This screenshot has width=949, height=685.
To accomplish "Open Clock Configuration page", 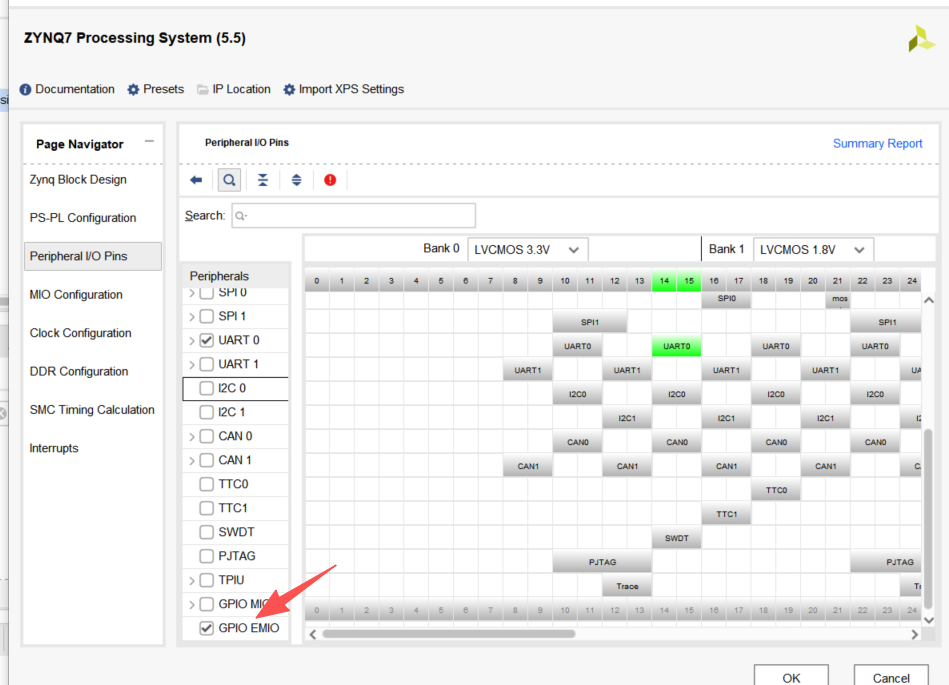I will (x=80, y=333).
